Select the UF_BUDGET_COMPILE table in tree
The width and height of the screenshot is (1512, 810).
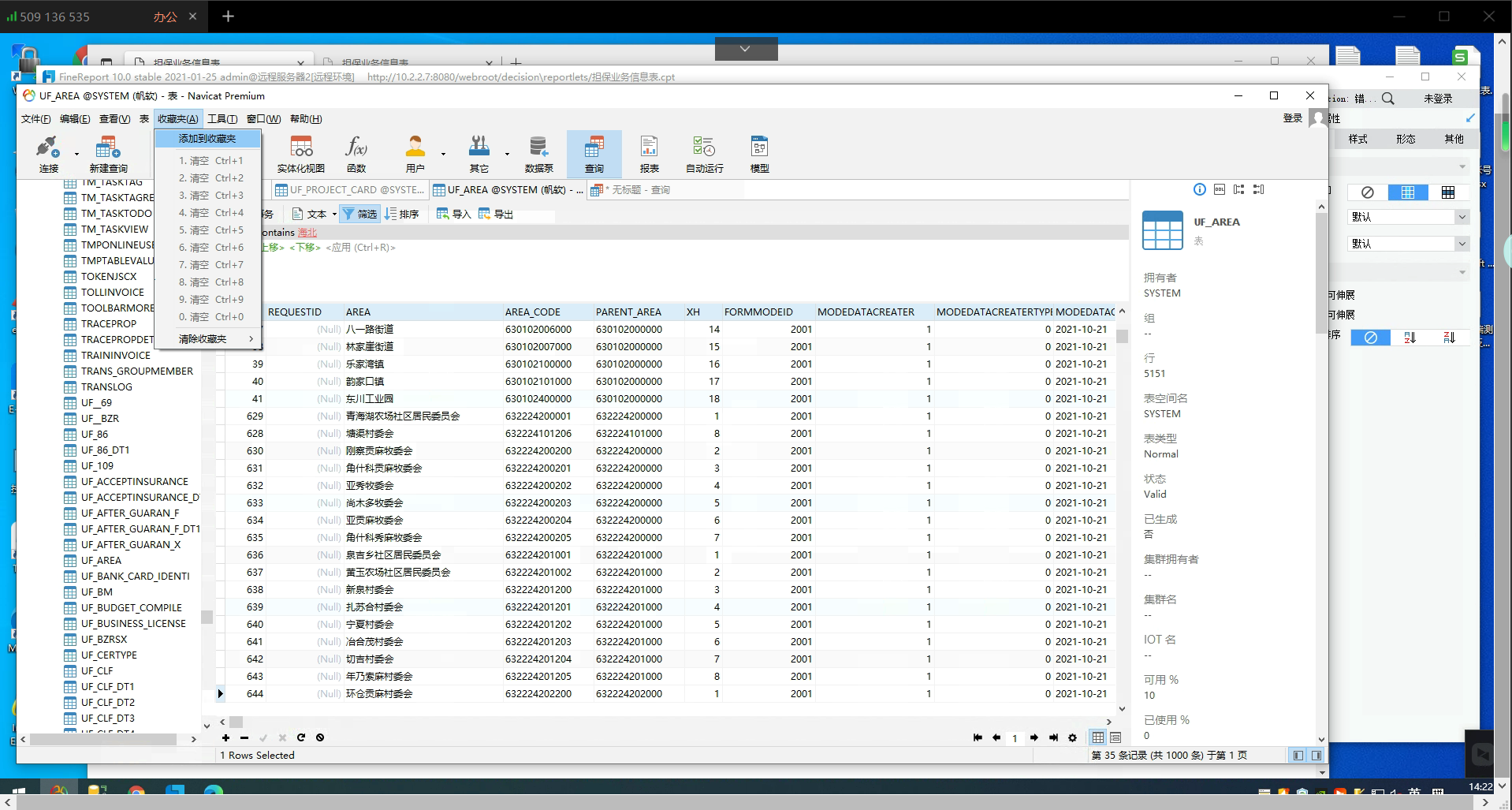pos(131,608)
